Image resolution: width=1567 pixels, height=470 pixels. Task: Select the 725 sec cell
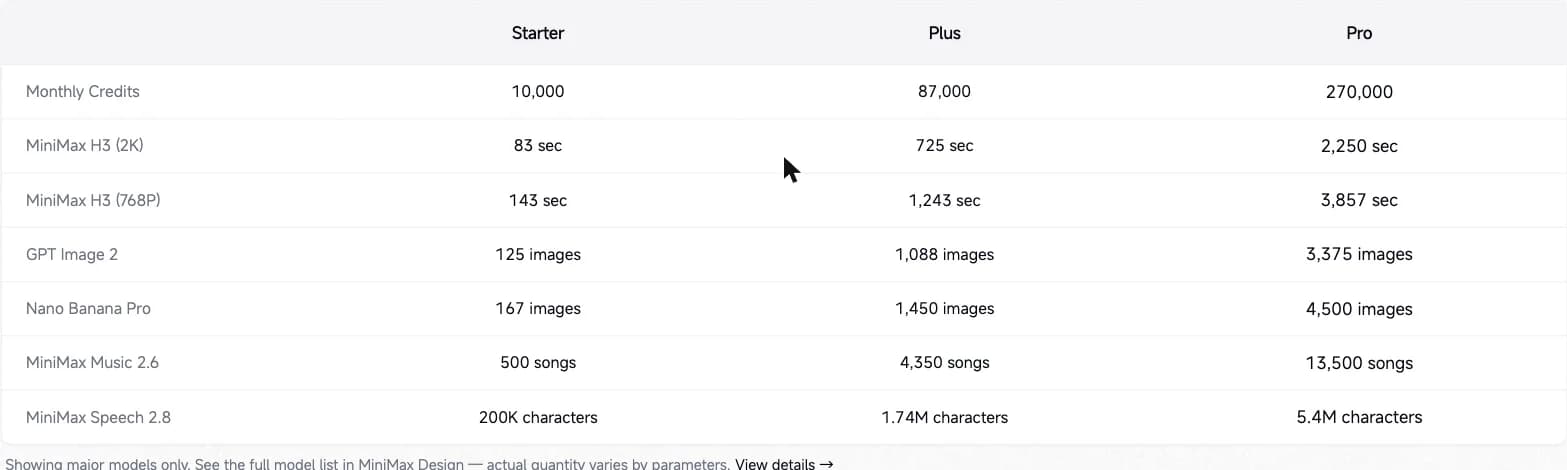(944, 145)
